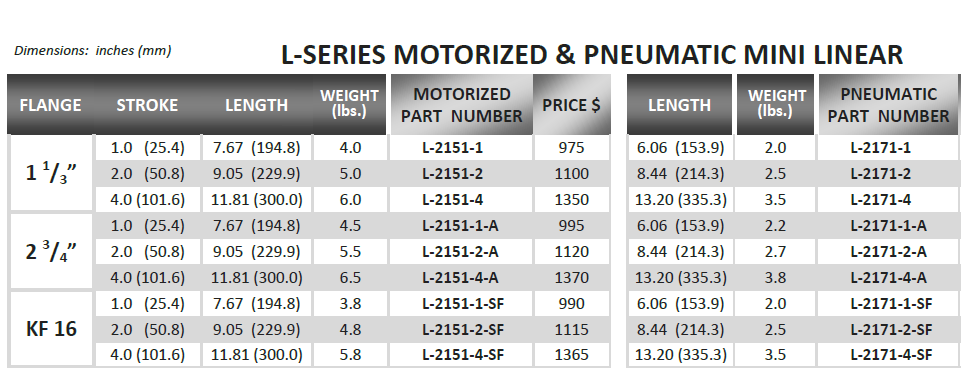Image resolution: width=961 pixels, height=372 pixels.
Task: Click the Dimensions inches (mm) note
Action: tap(93, 51)
